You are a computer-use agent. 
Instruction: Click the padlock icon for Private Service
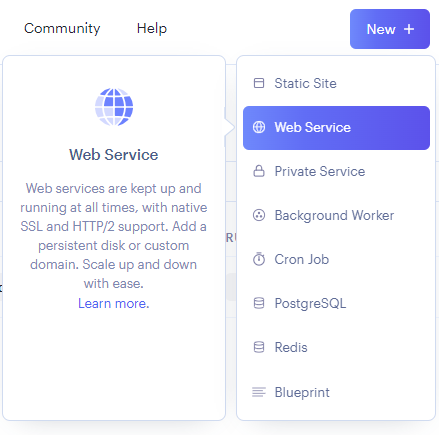[x=259, y=171]
